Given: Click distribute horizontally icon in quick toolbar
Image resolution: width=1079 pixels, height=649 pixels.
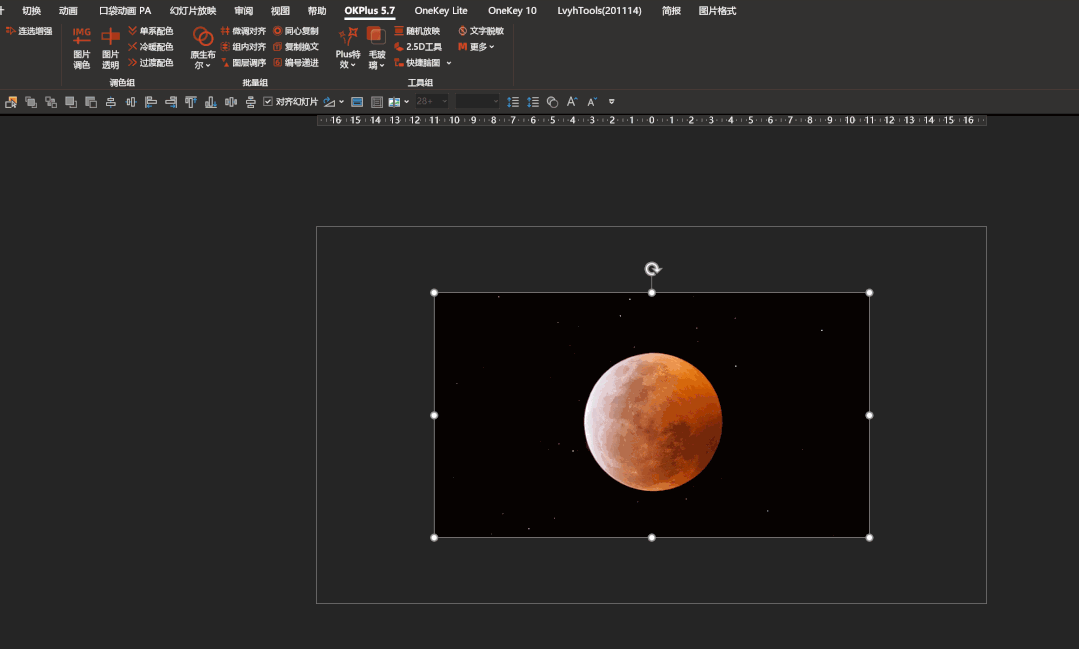Looking at the screenshot, I should (x=231, y=102).
